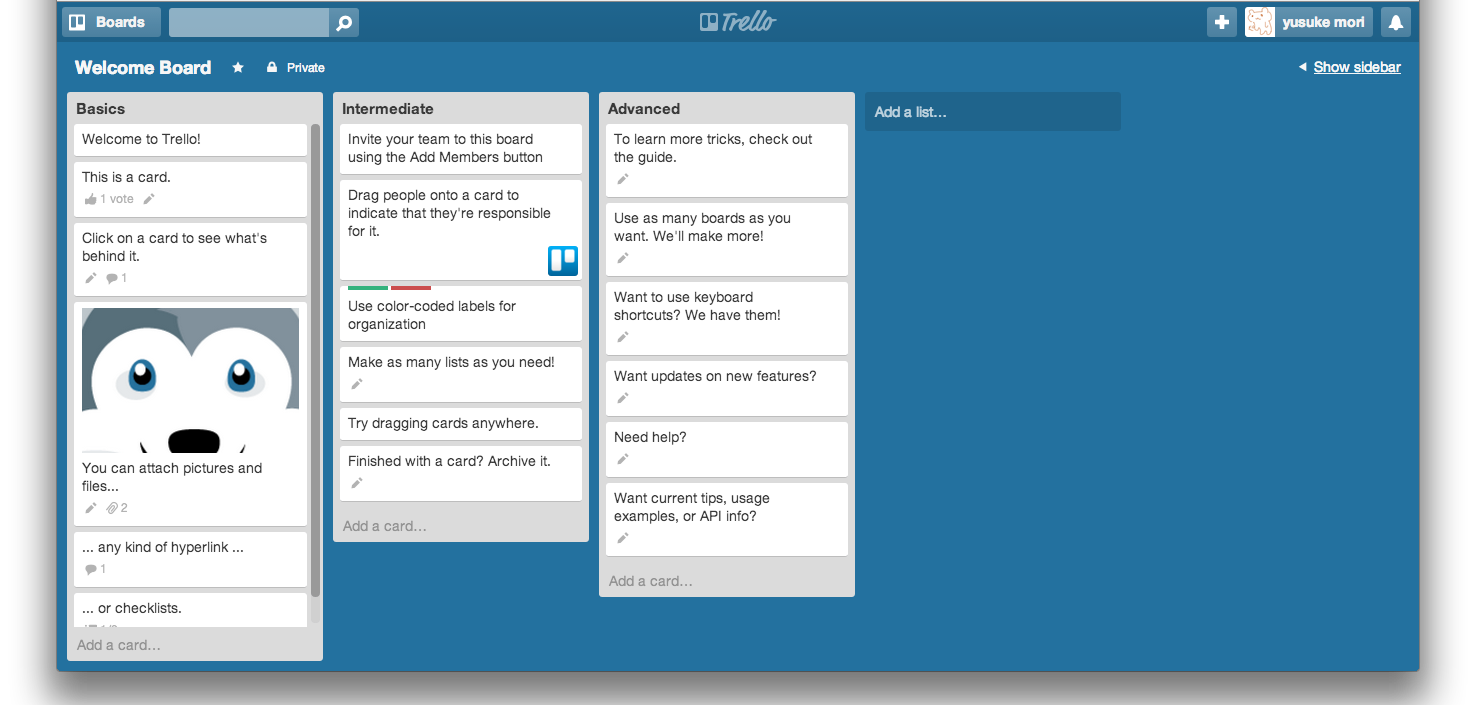Open 'Want to use keyboard shortcuts?' card text

click(697, 306)
